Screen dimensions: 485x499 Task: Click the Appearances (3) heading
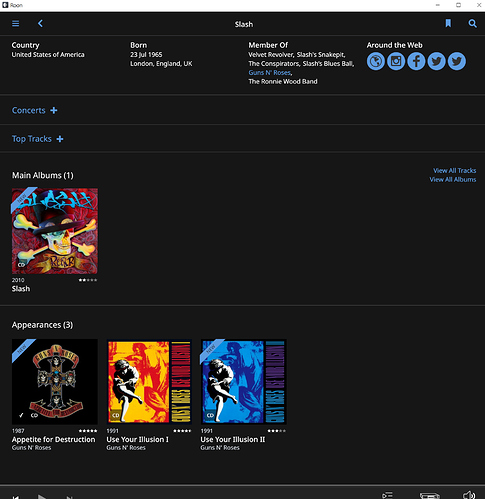[42, 325]
